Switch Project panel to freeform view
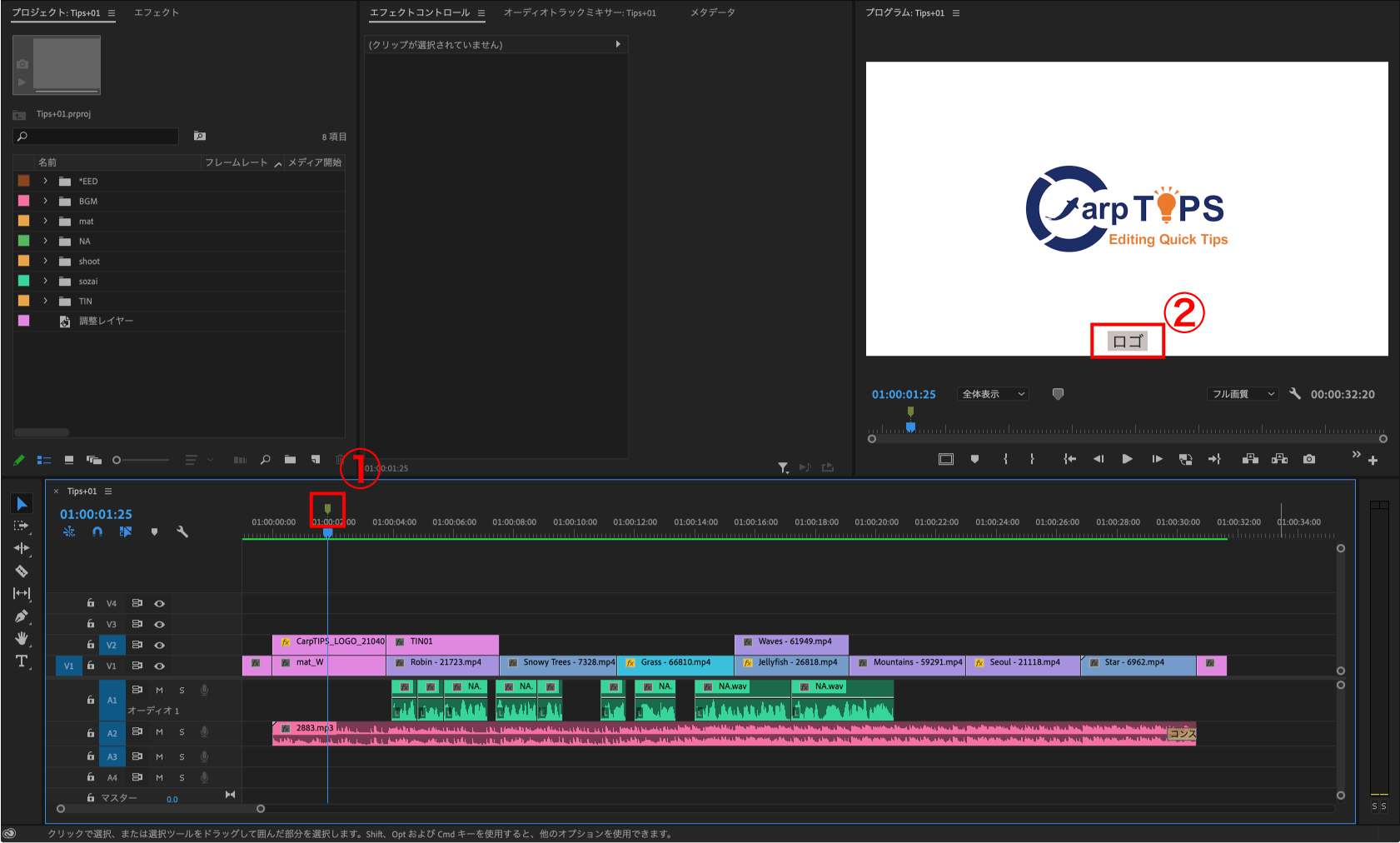Screen dimensions: 1400x843 click(94, 460)
